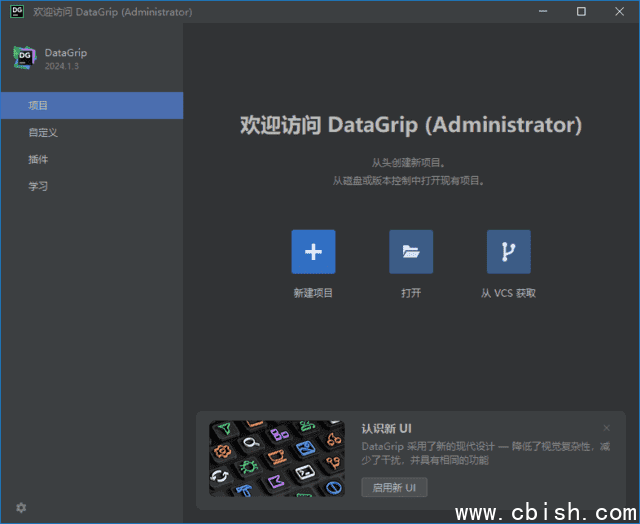Select the 项目 tab in the sidebar

92,106
